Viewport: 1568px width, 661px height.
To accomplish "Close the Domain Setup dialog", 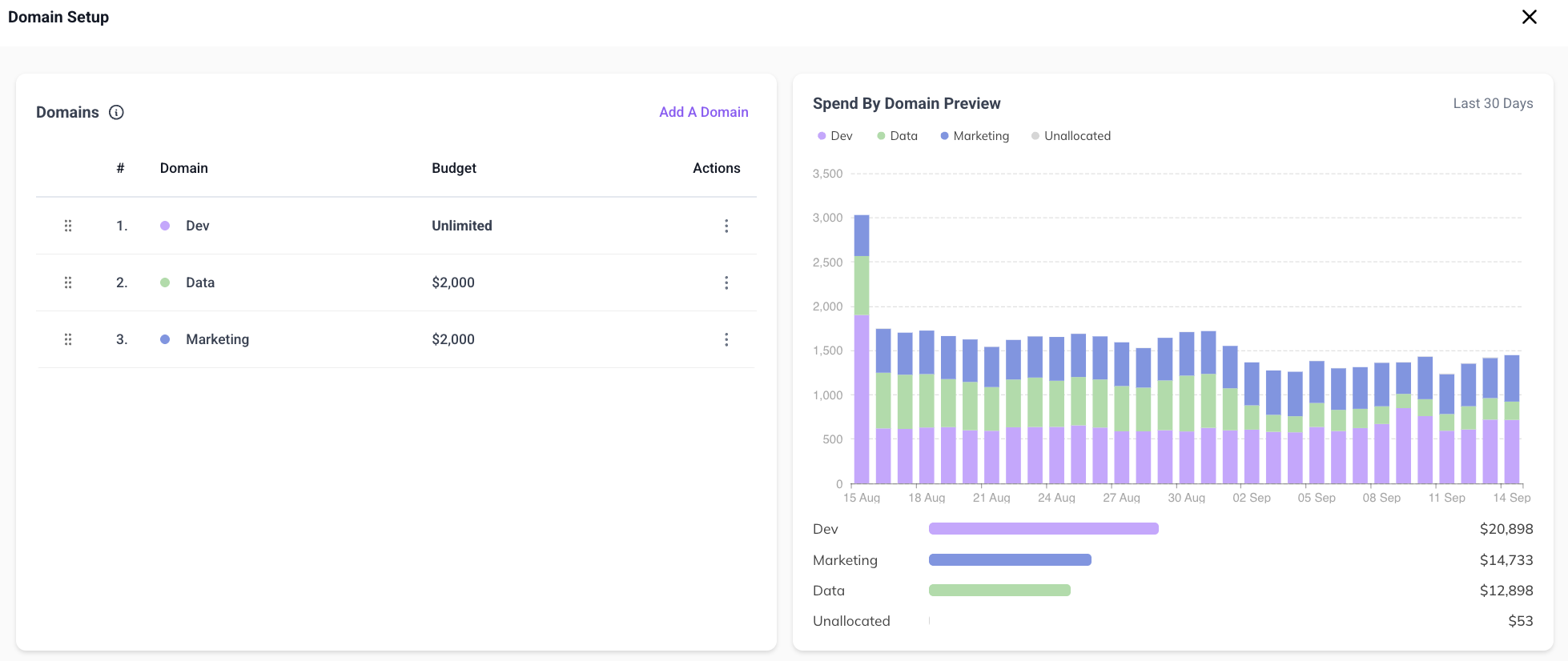I will [1529, 17].
